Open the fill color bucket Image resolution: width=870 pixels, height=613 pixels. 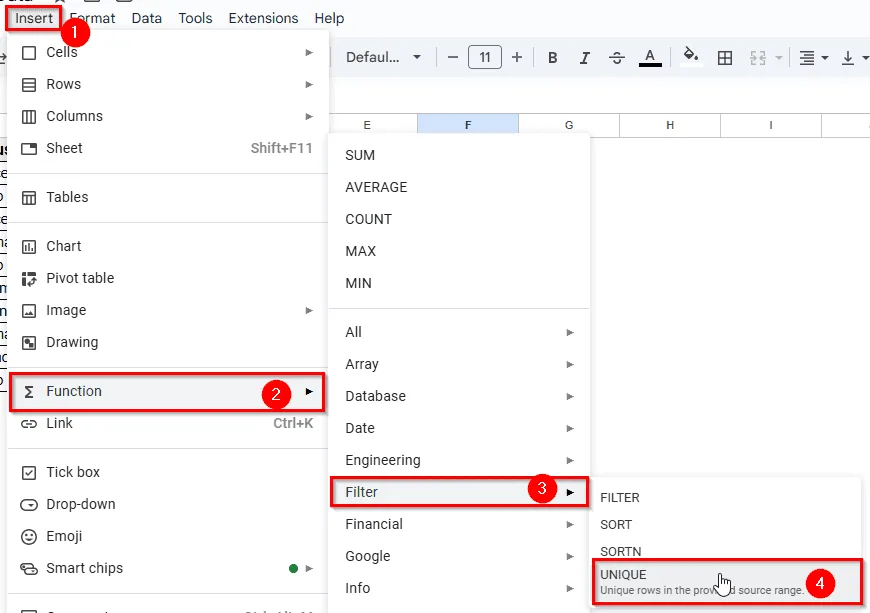(x=691, y=58)
